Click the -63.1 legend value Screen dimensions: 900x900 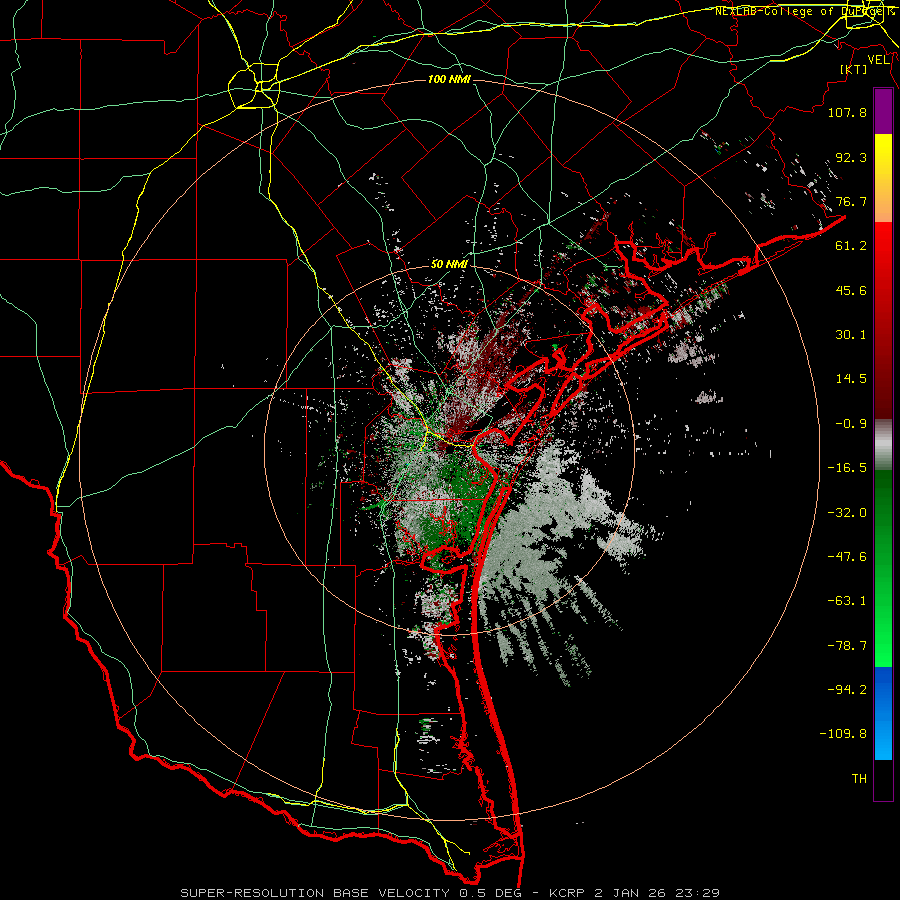[x=847, y=601]
